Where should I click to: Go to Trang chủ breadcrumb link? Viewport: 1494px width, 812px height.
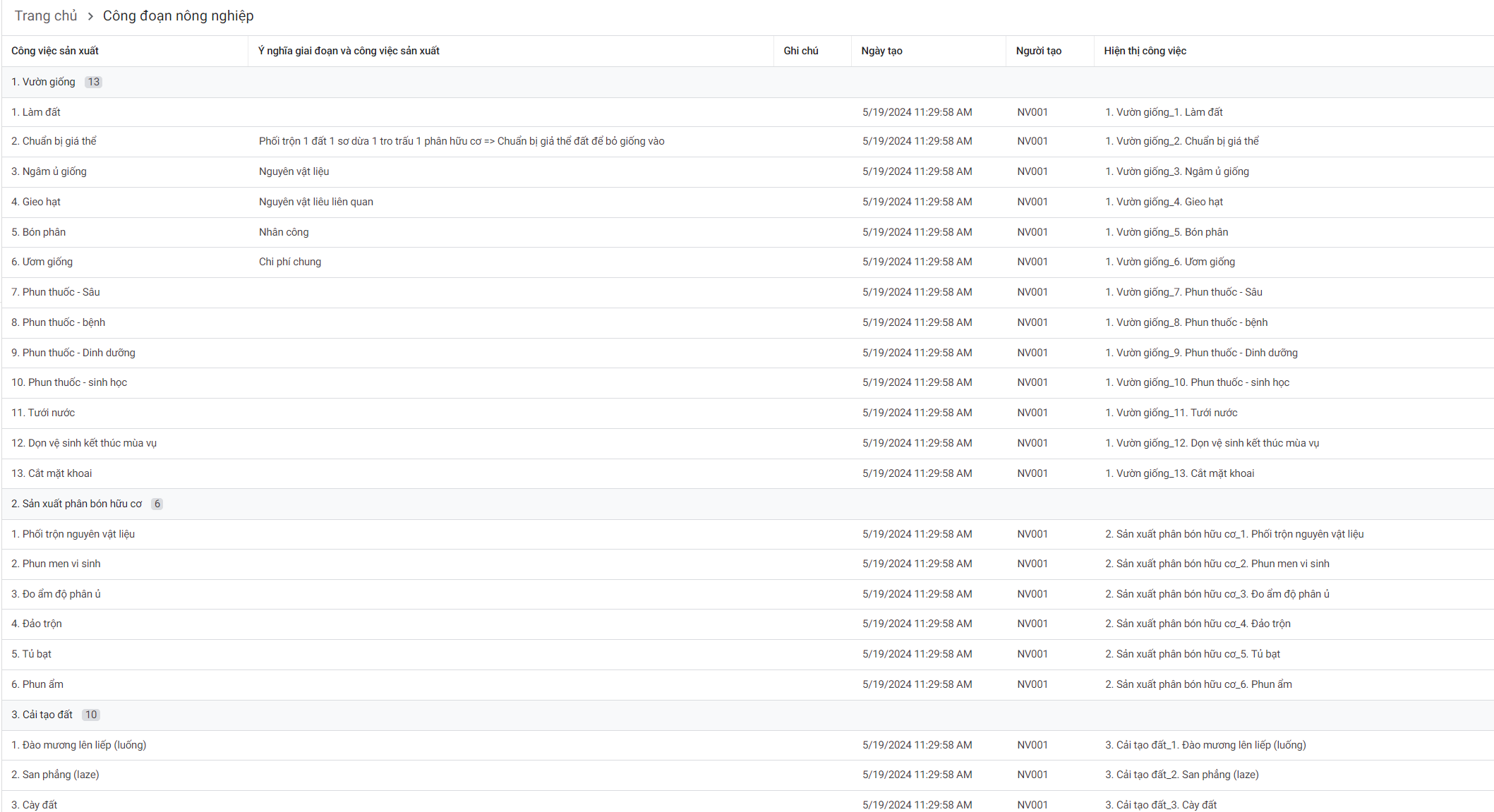(46, 16)
